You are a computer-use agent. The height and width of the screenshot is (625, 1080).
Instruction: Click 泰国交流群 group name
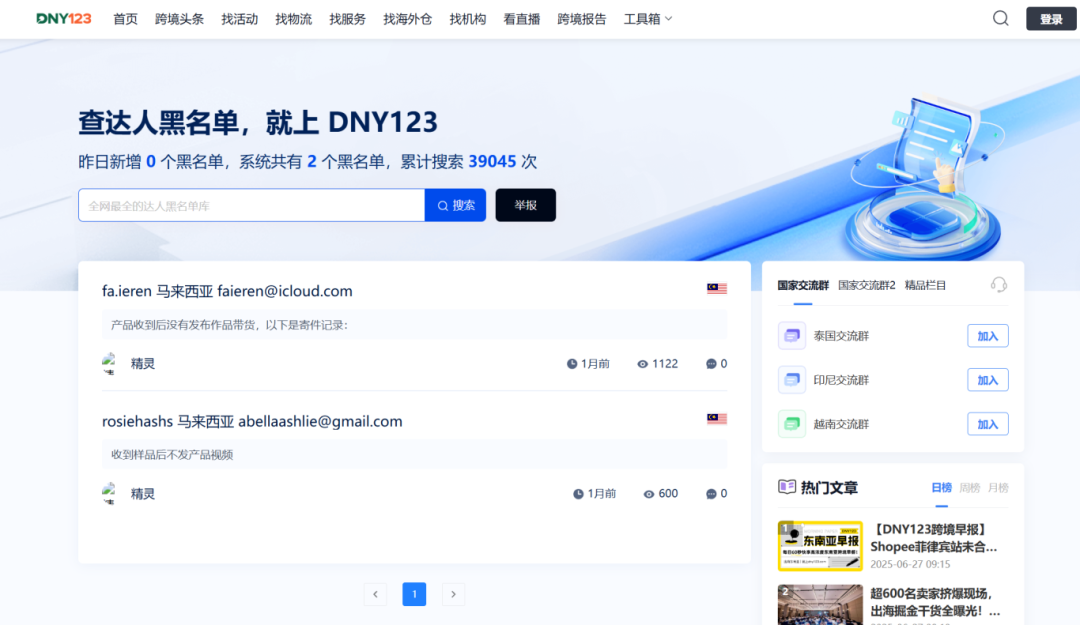coord(841,336)
